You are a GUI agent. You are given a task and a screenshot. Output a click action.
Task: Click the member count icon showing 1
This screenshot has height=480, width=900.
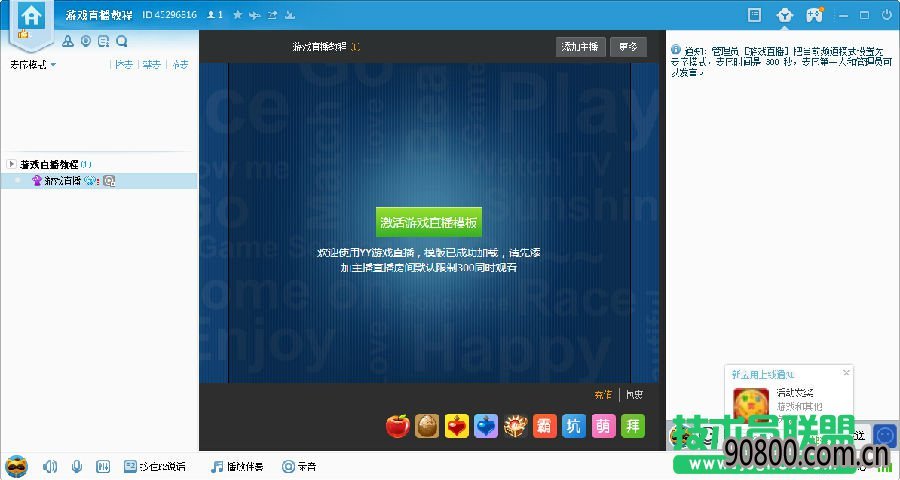click(x=215, y=15)
